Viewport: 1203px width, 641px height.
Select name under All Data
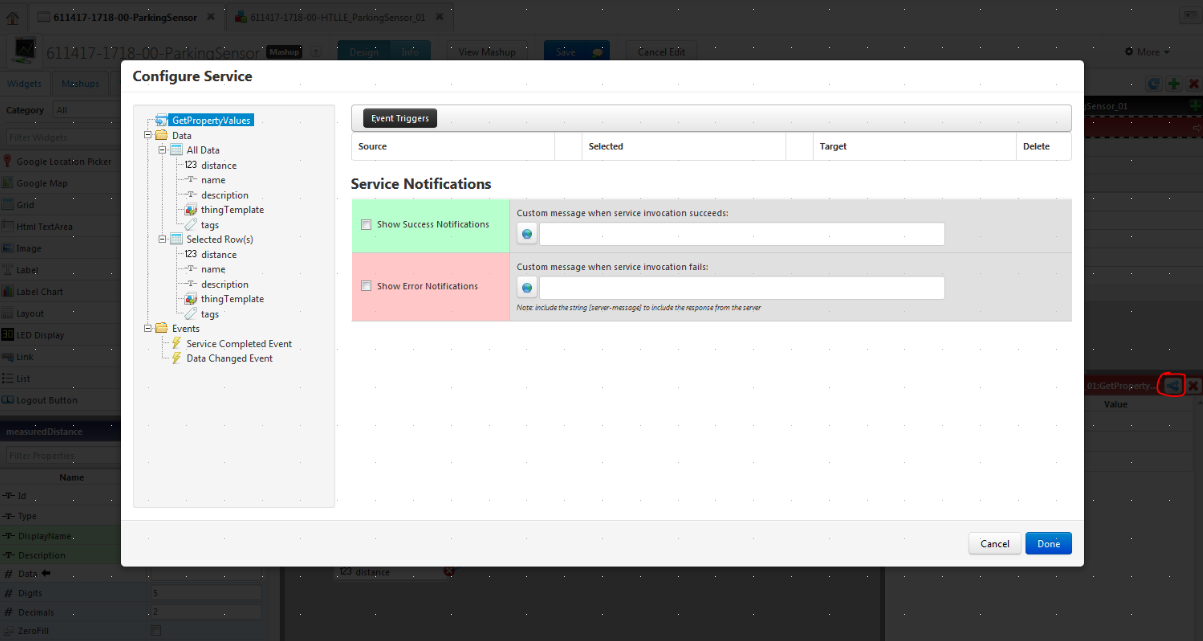[x=213, y=180]
